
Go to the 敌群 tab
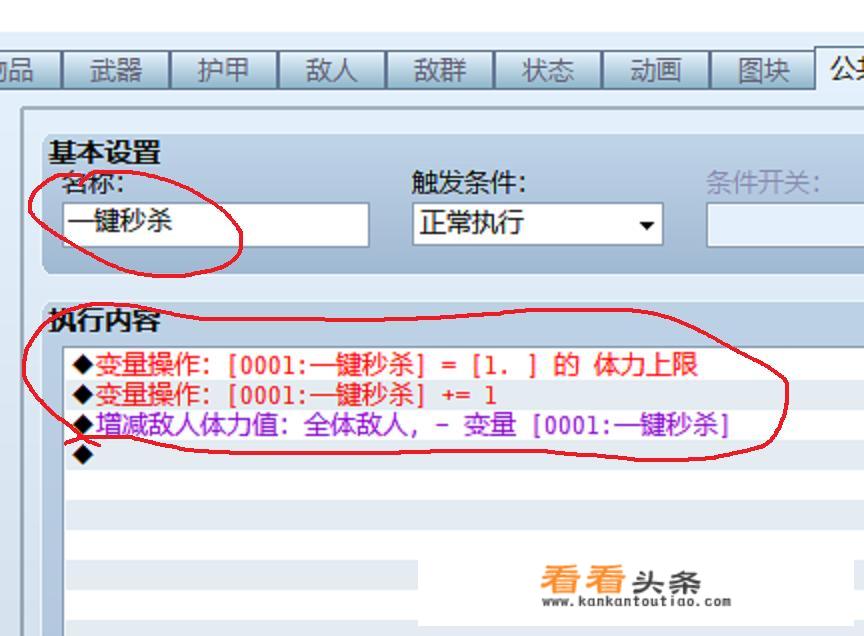tap(440, 71)
